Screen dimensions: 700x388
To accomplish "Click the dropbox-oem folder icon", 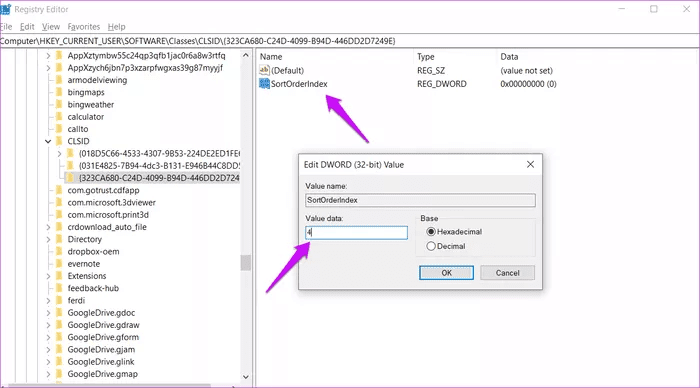I will point(59,251).
